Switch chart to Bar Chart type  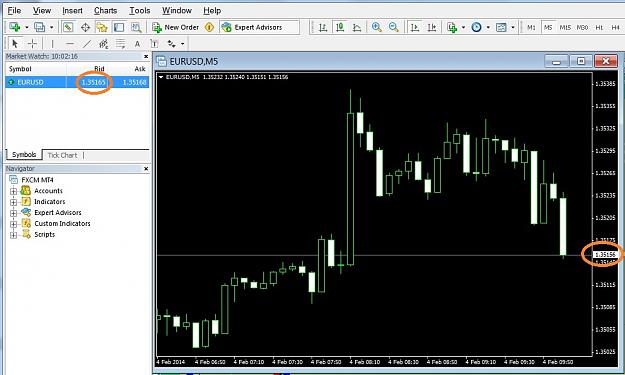click(x=323, y=27)
